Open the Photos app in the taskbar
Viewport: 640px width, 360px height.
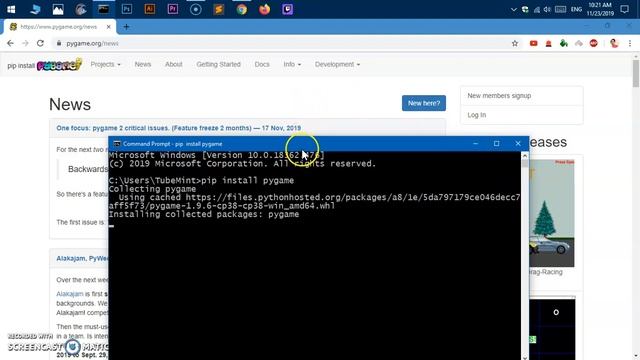pos(58,9)
